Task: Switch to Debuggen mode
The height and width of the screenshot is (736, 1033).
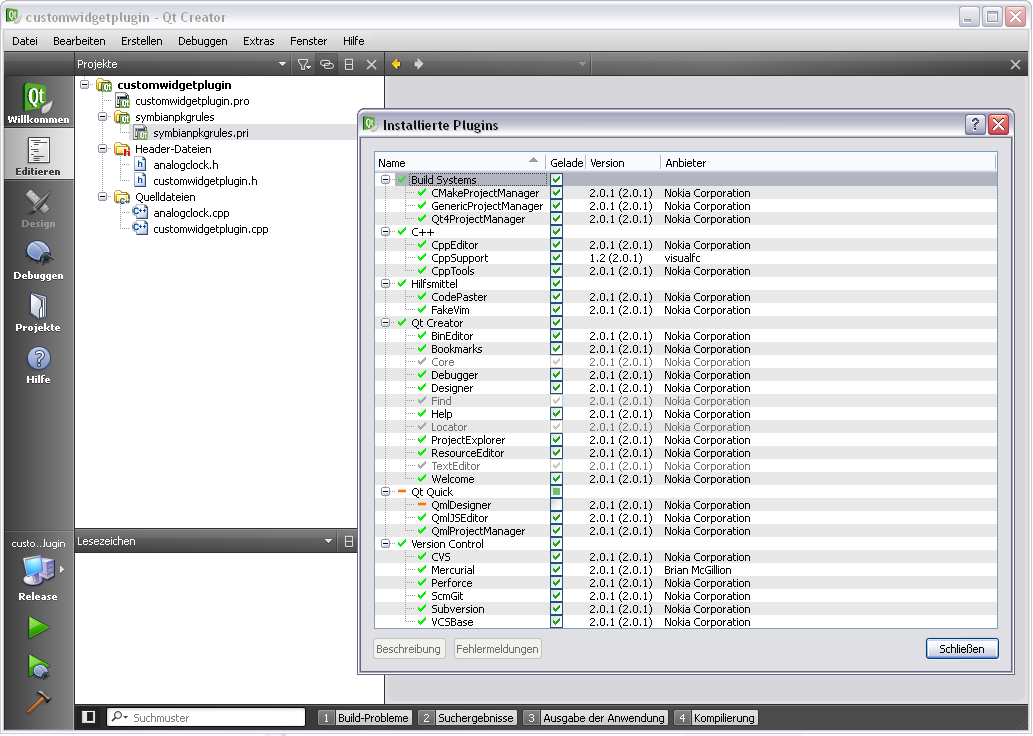Action: (38, 258)
